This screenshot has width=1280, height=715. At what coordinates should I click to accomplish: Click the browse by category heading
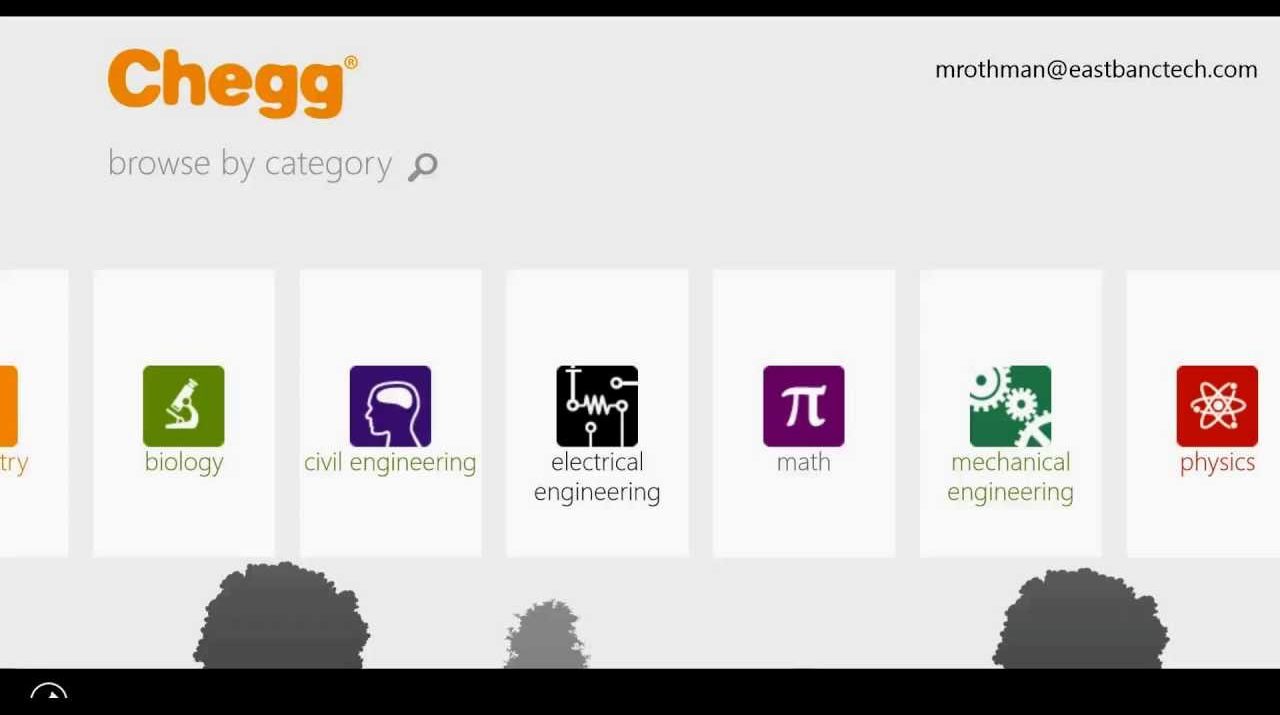coord(250,164)
